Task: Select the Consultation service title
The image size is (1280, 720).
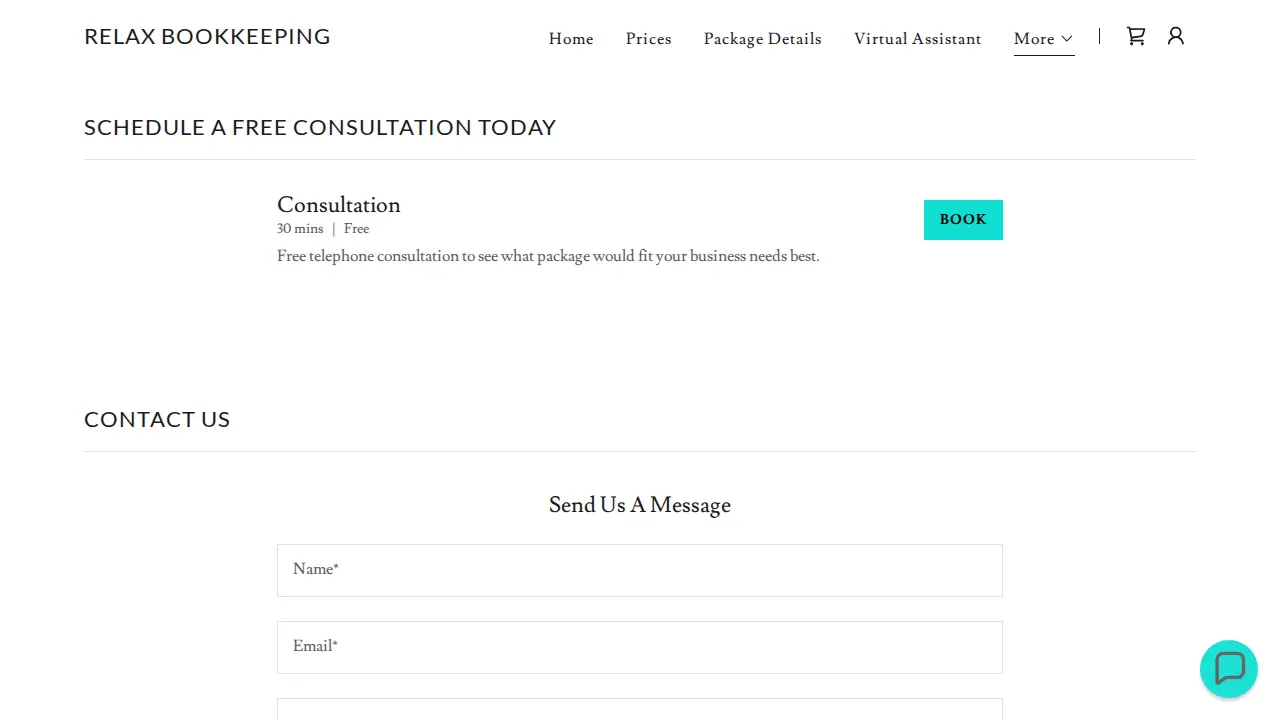Action: 339,205
